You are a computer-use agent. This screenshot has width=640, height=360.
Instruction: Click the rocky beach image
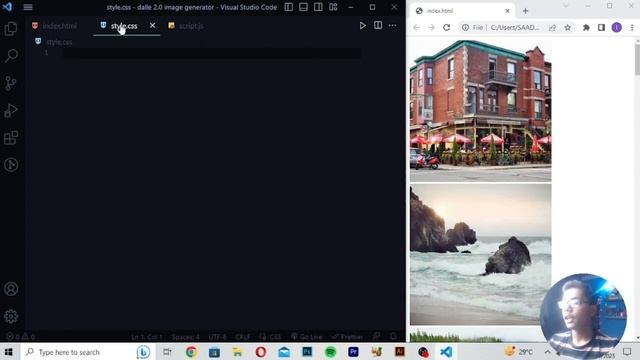point(480,254)
